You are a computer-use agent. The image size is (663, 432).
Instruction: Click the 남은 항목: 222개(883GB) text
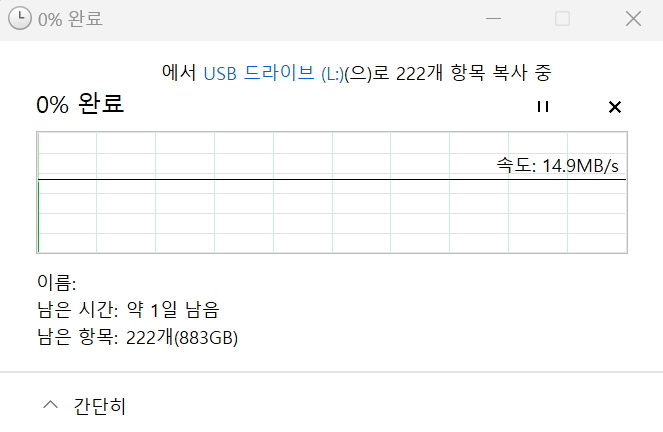tap(137, 337)
